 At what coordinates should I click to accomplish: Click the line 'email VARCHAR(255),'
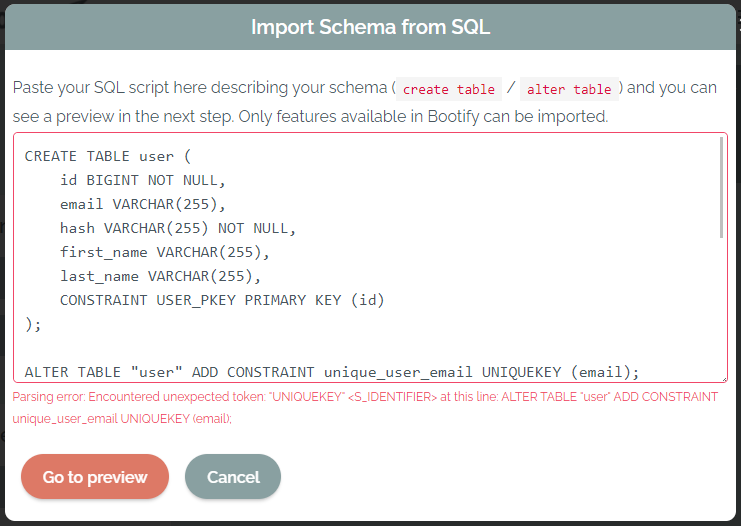pyautogui.click(x=143, y=204)
